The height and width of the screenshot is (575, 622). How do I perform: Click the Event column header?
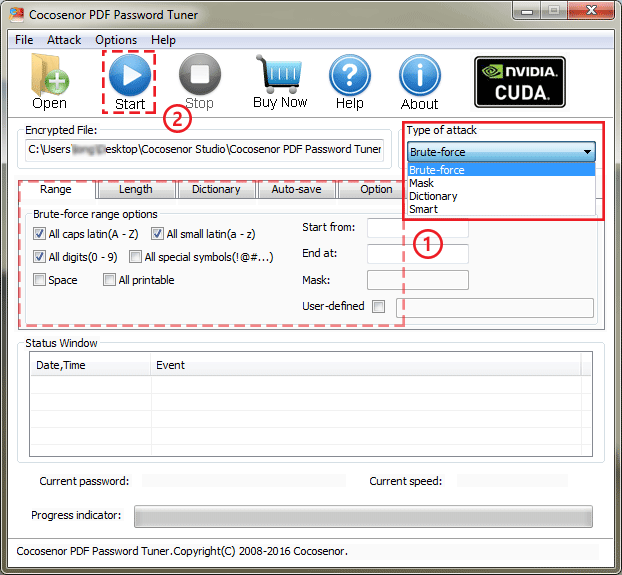point(366,365)
